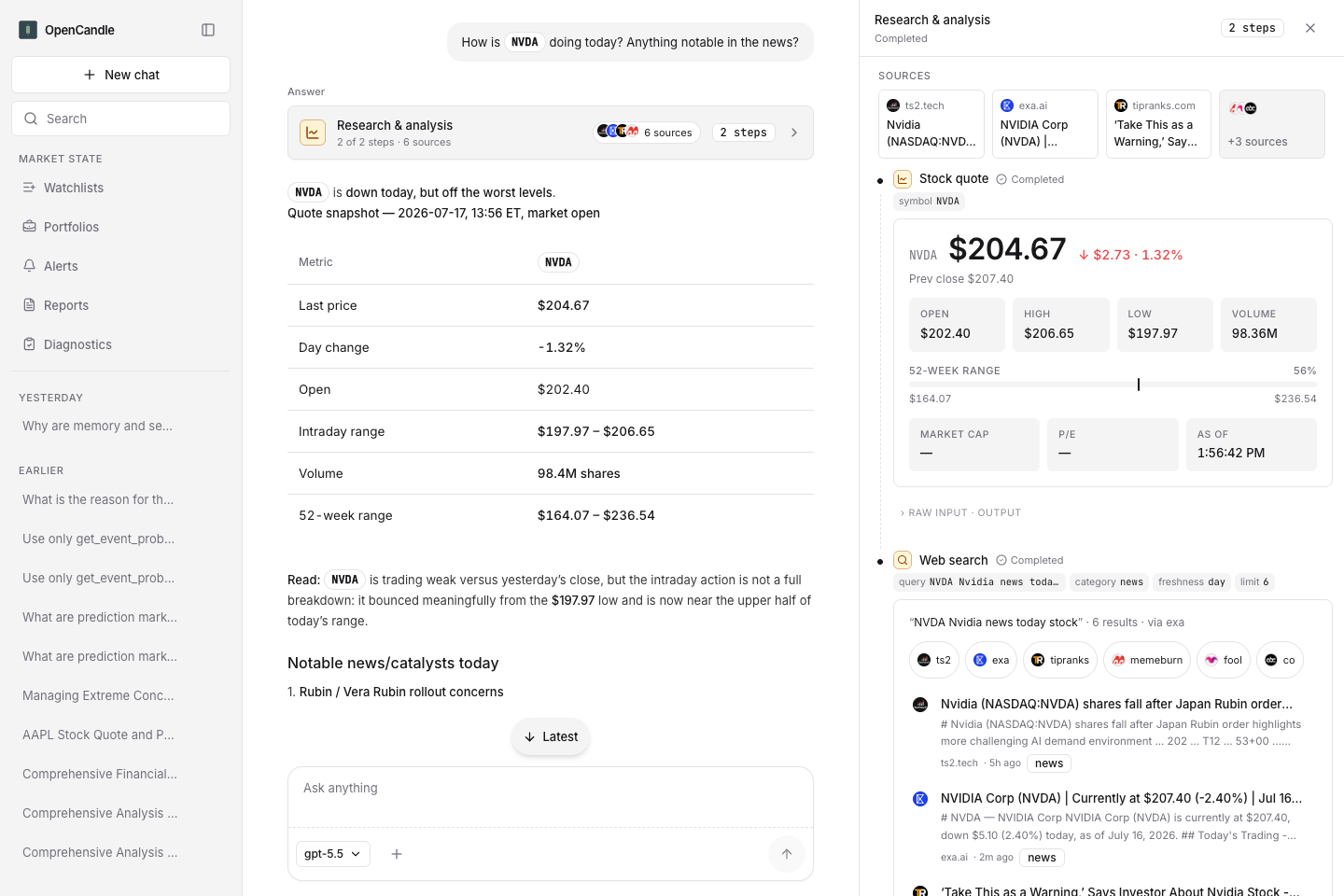Select the tipranks source filter chip
This screenshot has width=1344, height=896.
(1060, 660)
